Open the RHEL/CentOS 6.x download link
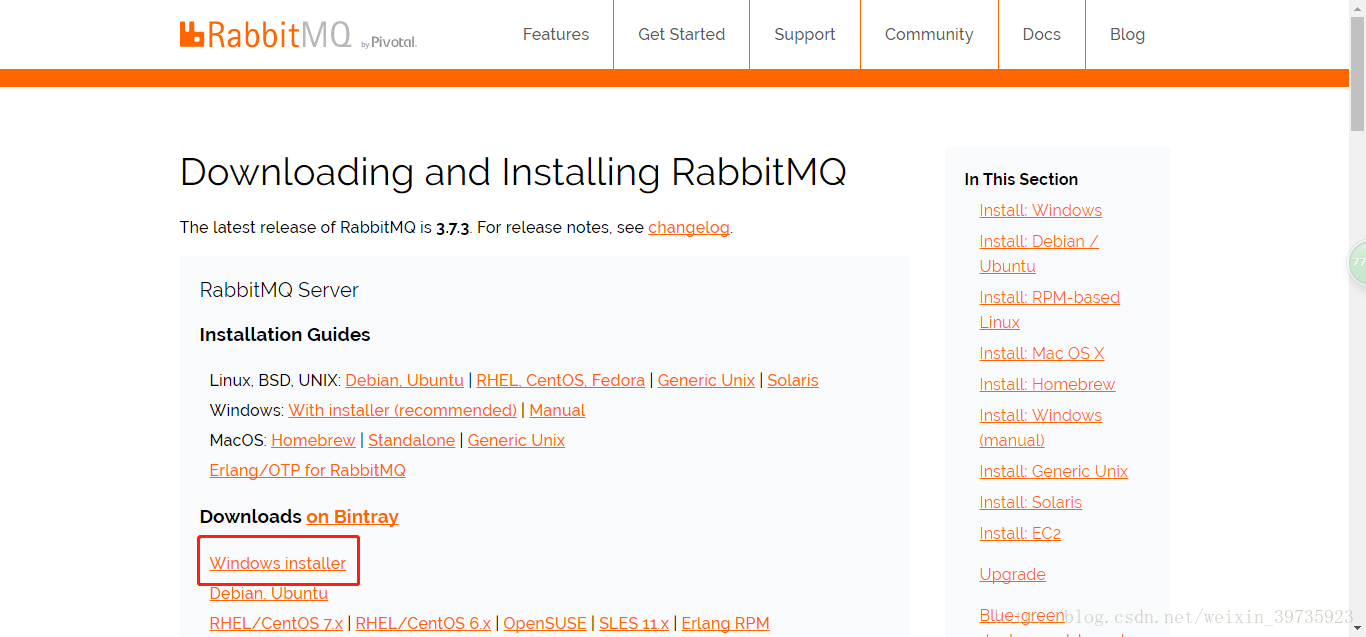Viewport: 1366px width, 637px height. pyautogui.click(x=423, y=623)
